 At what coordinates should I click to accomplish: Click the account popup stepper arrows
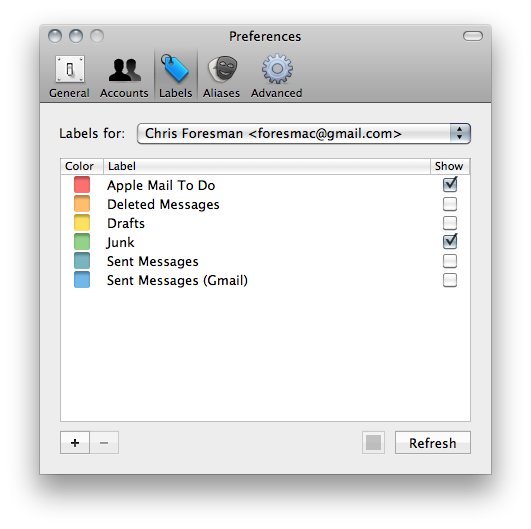coord(460,133)
